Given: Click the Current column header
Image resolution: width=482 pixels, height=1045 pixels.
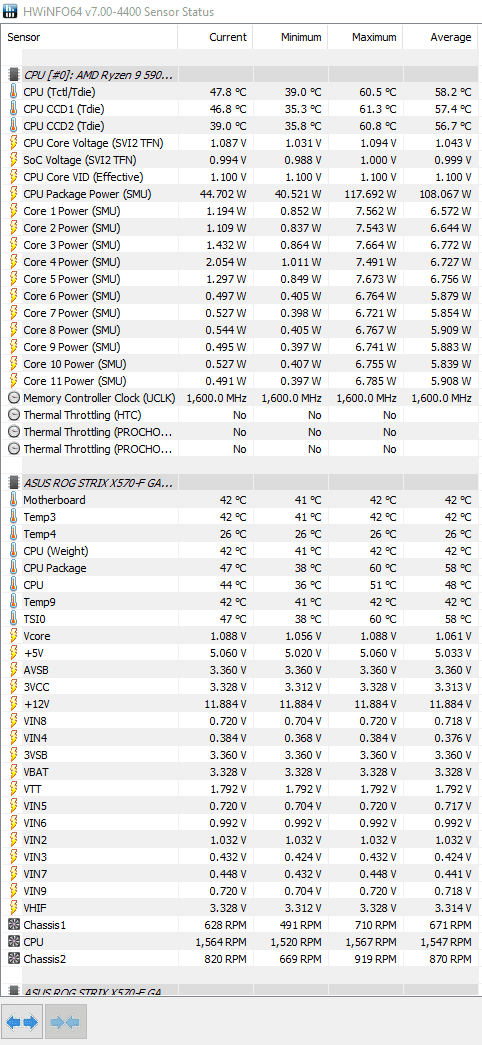Looking at the screenshot, I should click(215, 37).
